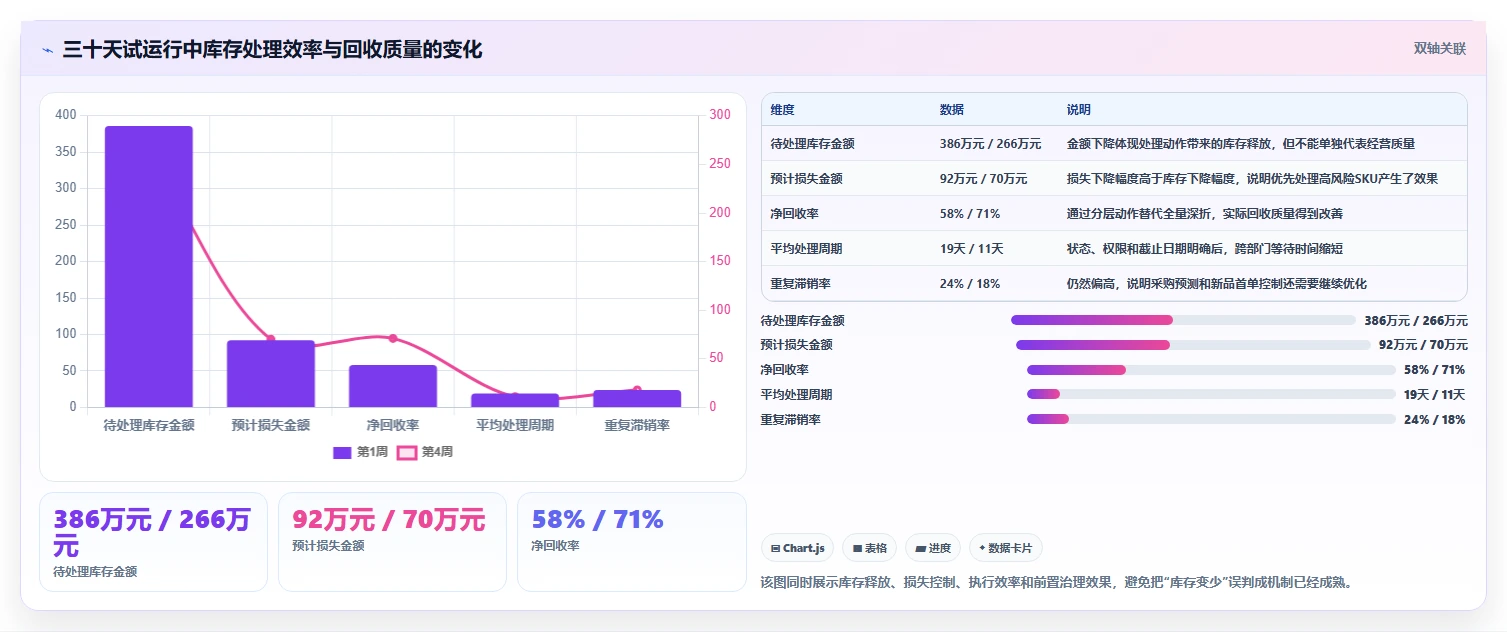Image resolution: width=1507 pixels, height=632 pixels.
Task: Click the 净回收率 progress bar
Action: click(1211, 370)
